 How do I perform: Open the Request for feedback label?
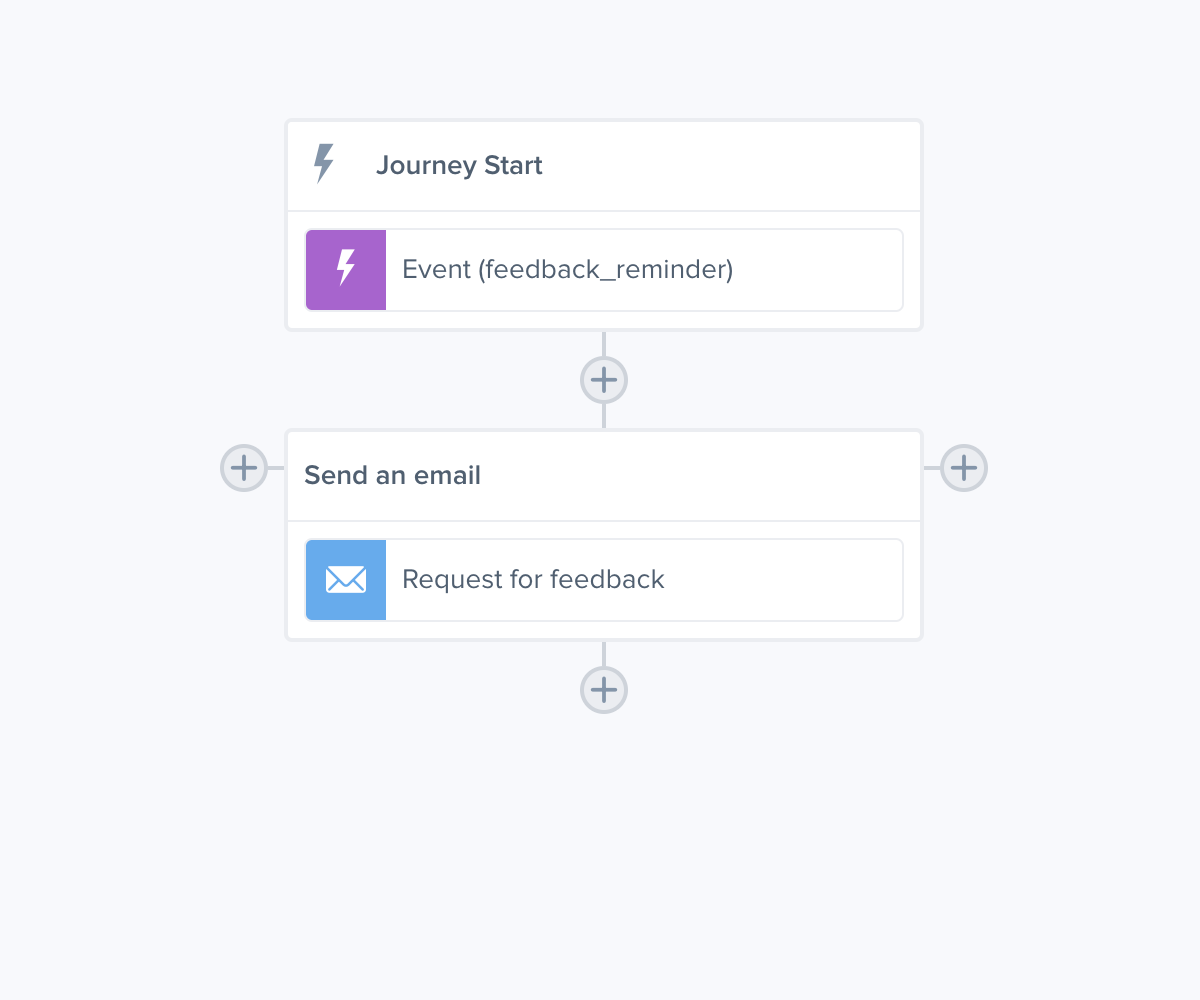[x=533, y=580]
